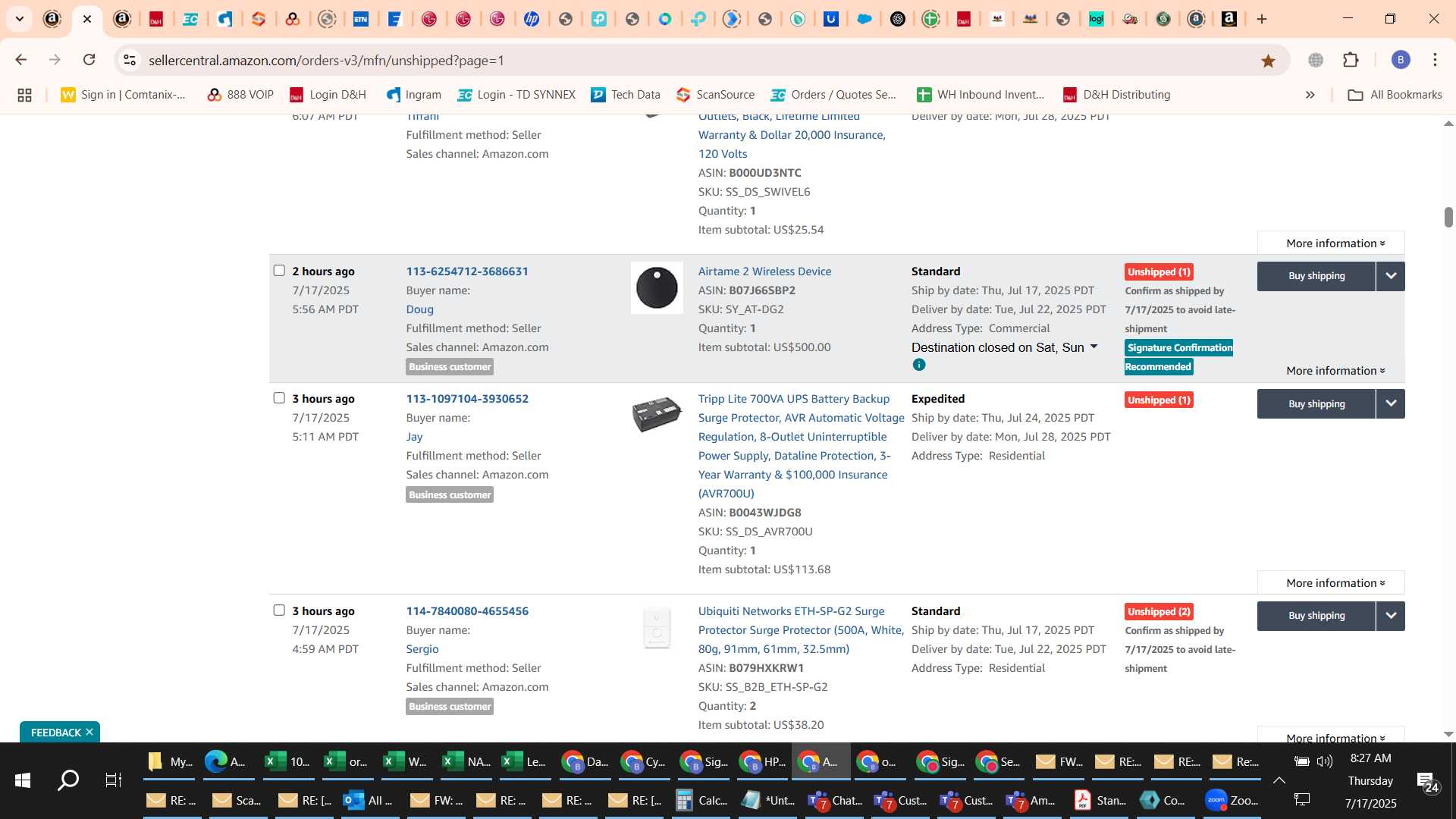This screenshot has height=819, width=1456.
Task: Open Zoom app in taskbar
Action: point(1232,800)
